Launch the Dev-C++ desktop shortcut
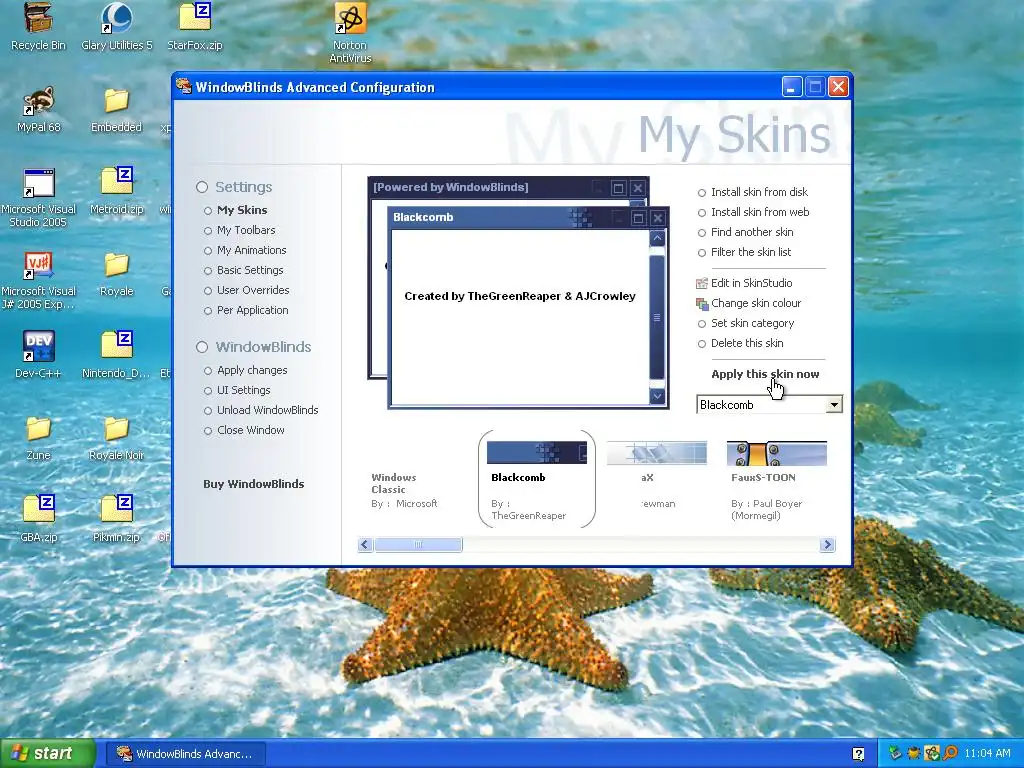Screen dimensions: 1024x768 pyautogui.click(x=39, y=354)
